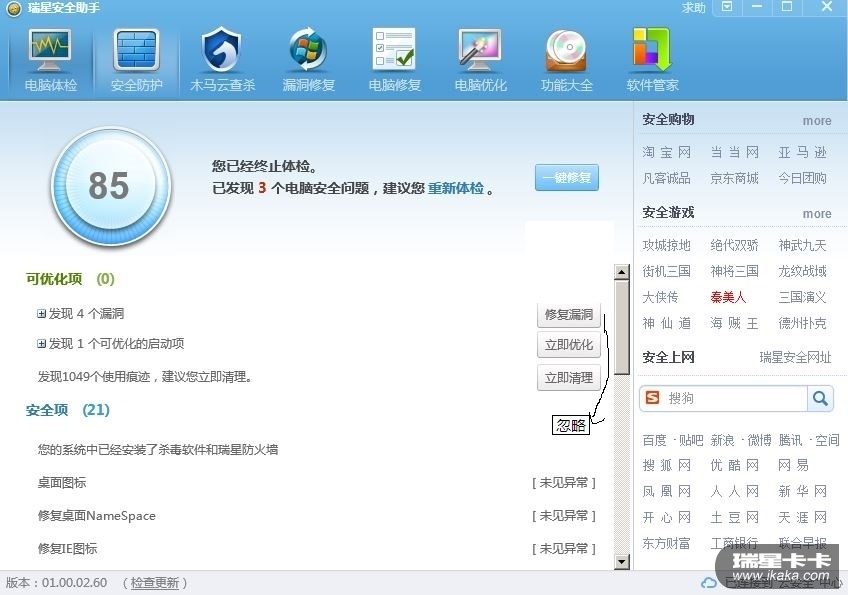Open the 神武九天 game link

(803, 246)
